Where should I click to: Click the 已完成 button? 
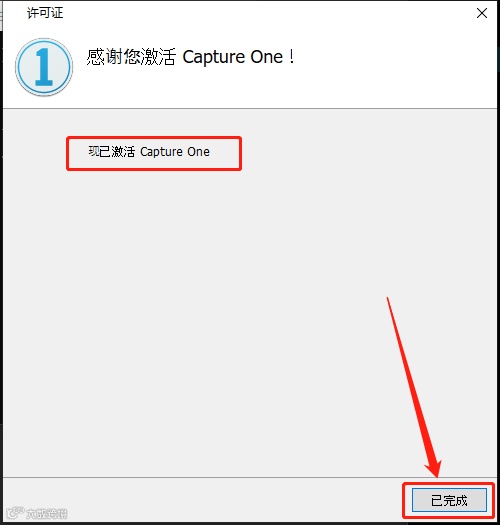[x=449, y=500]
